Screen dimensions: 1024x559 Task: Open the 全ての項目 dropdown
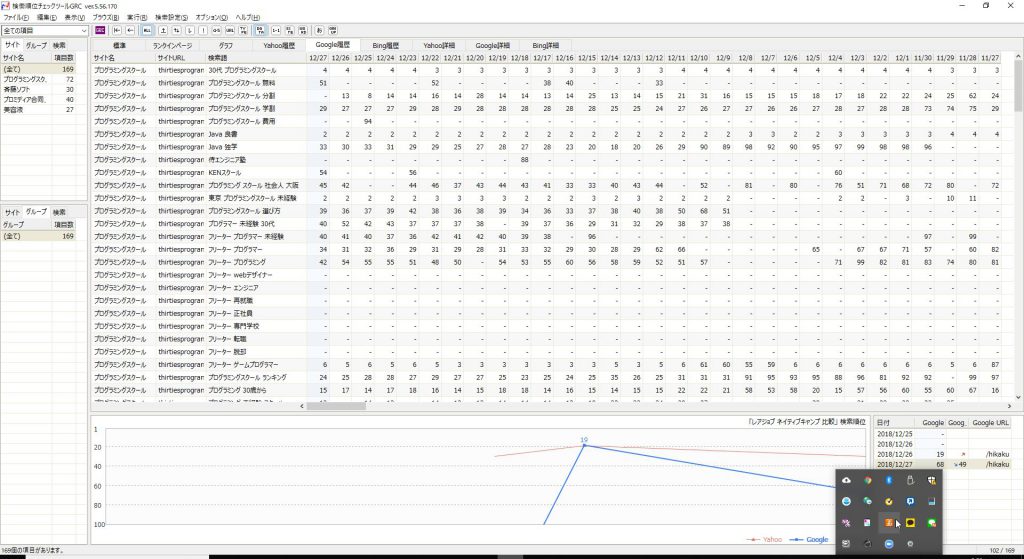pos(44,31)
